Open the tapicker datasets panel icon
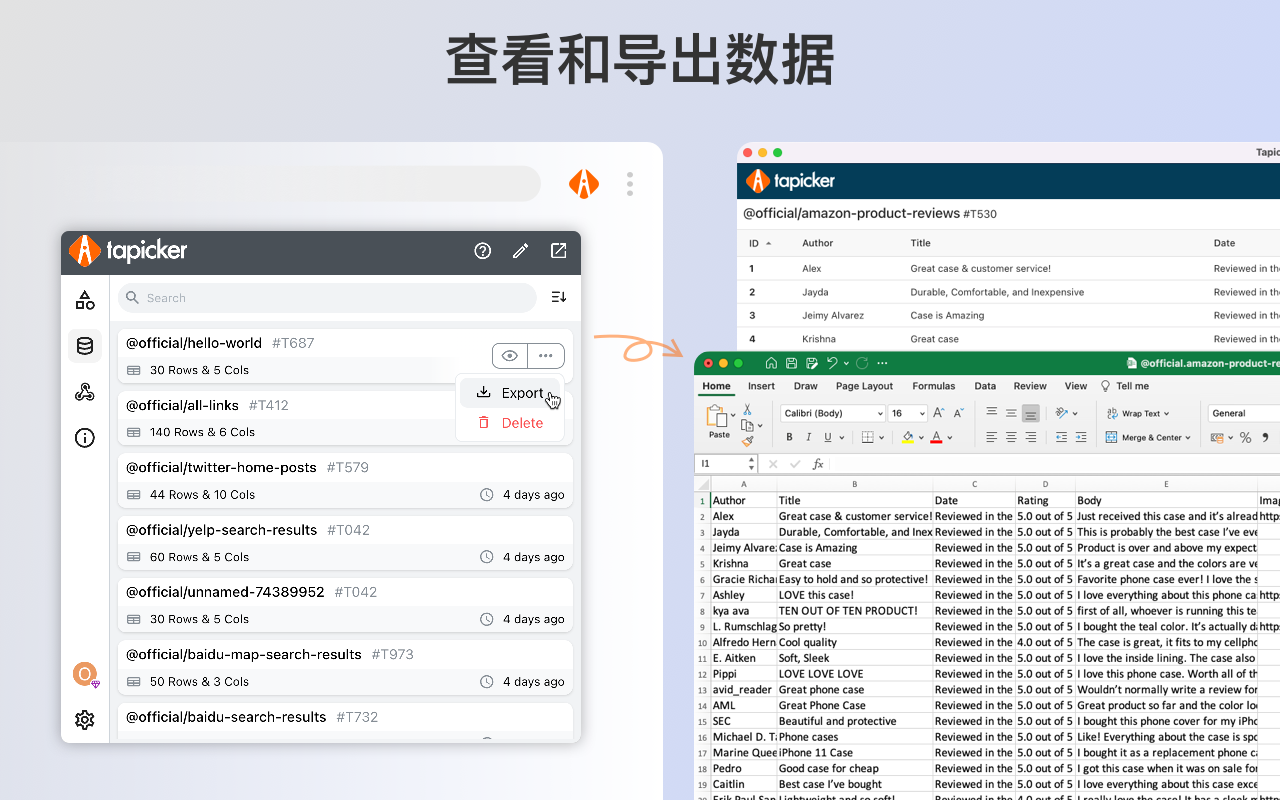 84,346
